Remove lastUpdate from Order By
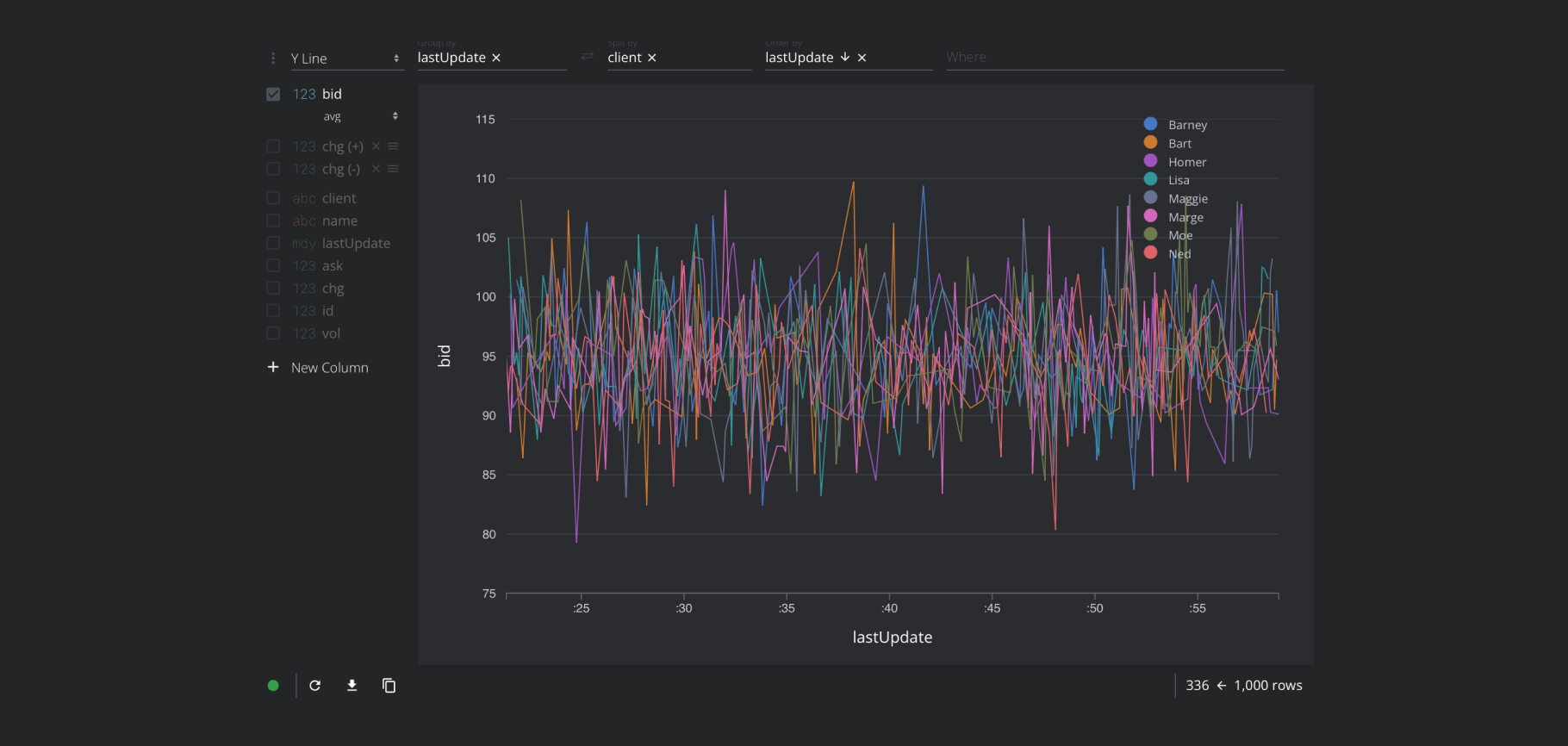Screen dimensions: 1568x746 click(x=862, y=58)
